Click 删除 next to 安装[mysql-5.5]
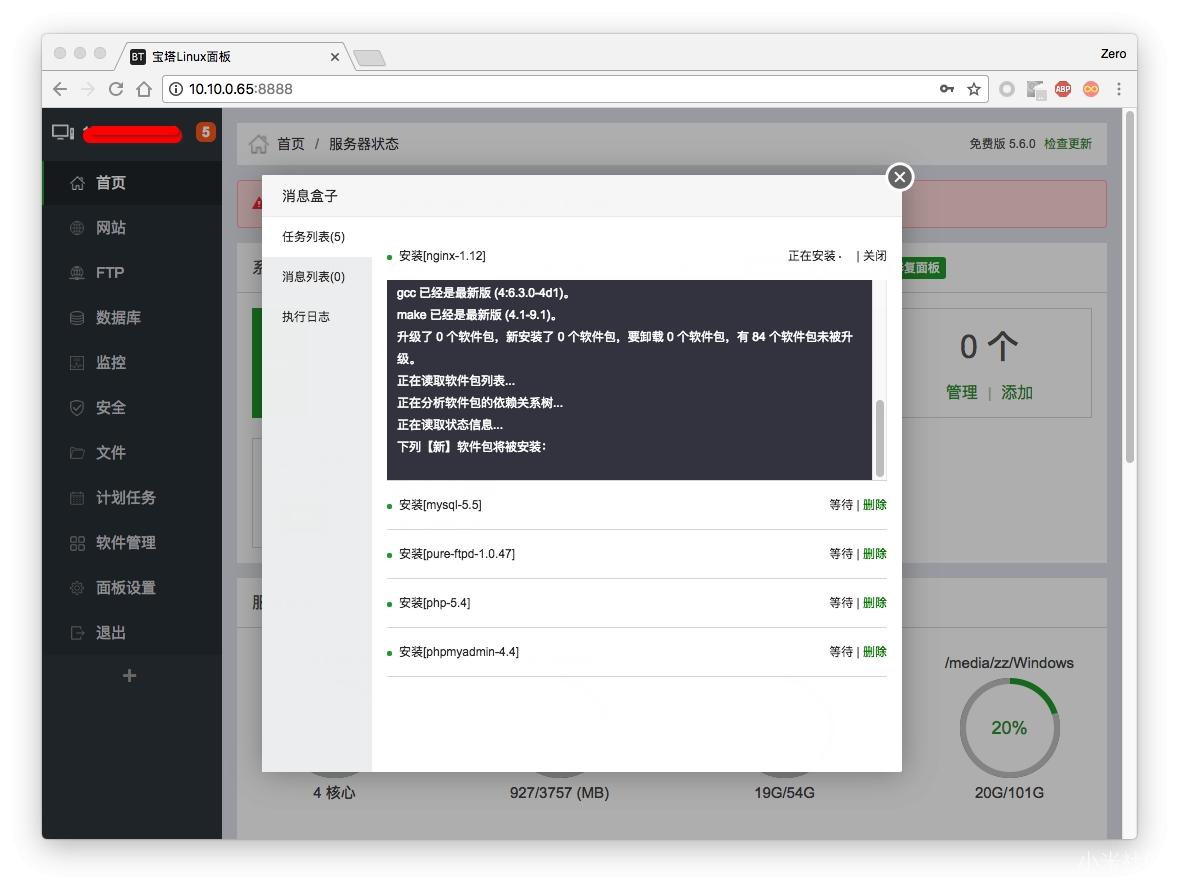The image size is (1179, 889). tap(872, 504)
